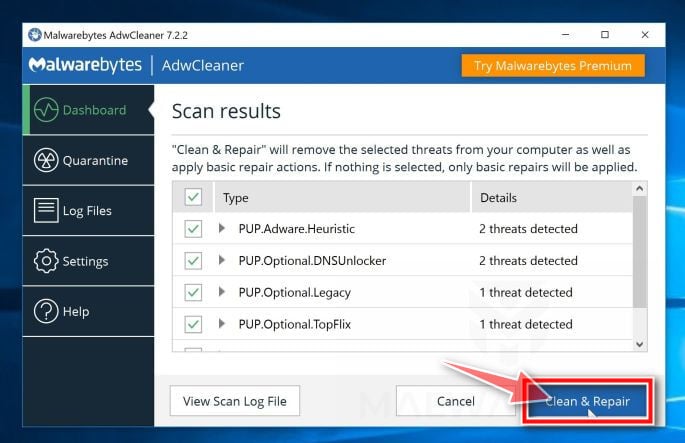Expand the PUP.Optional.DNSUnlocker row arrow
685x443 pixels.
click(x=222, y=260)
